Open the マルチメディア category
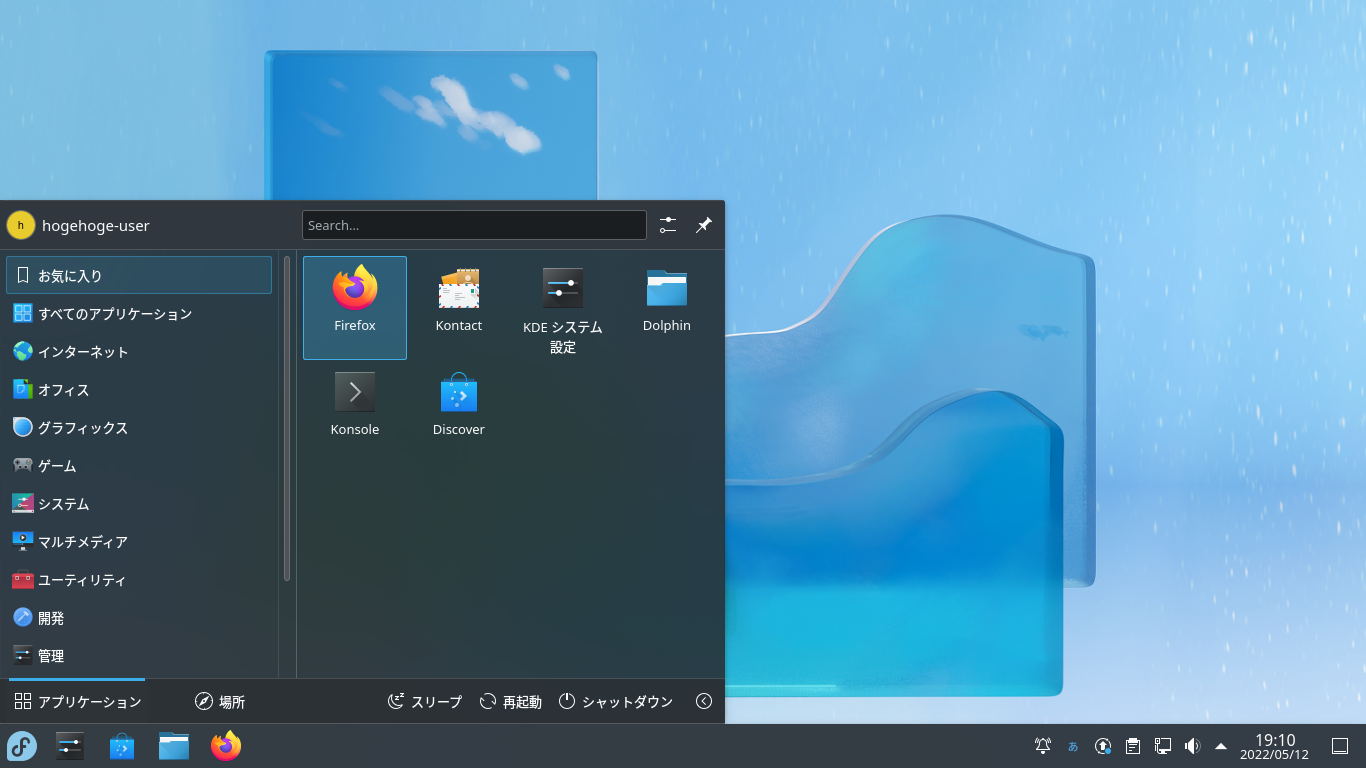This screenshot has height=768, width=1366. tap(139, 541)
